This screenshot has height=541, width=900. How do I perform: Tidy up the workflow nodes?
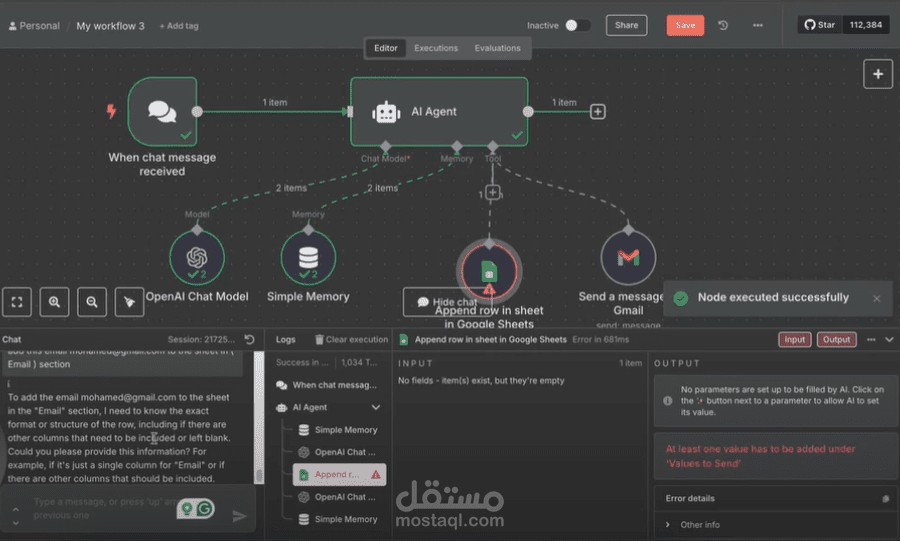point(129,302)
